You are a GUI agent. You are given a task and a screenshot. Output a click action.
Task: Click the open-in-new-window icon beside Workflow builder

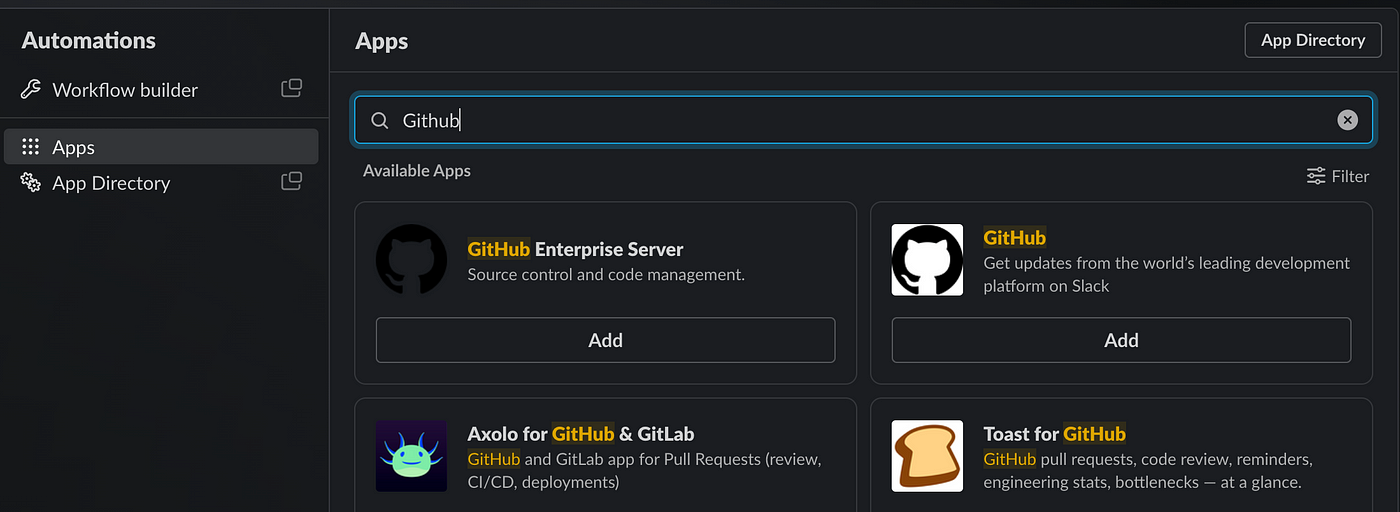click(x=291, y=88)
